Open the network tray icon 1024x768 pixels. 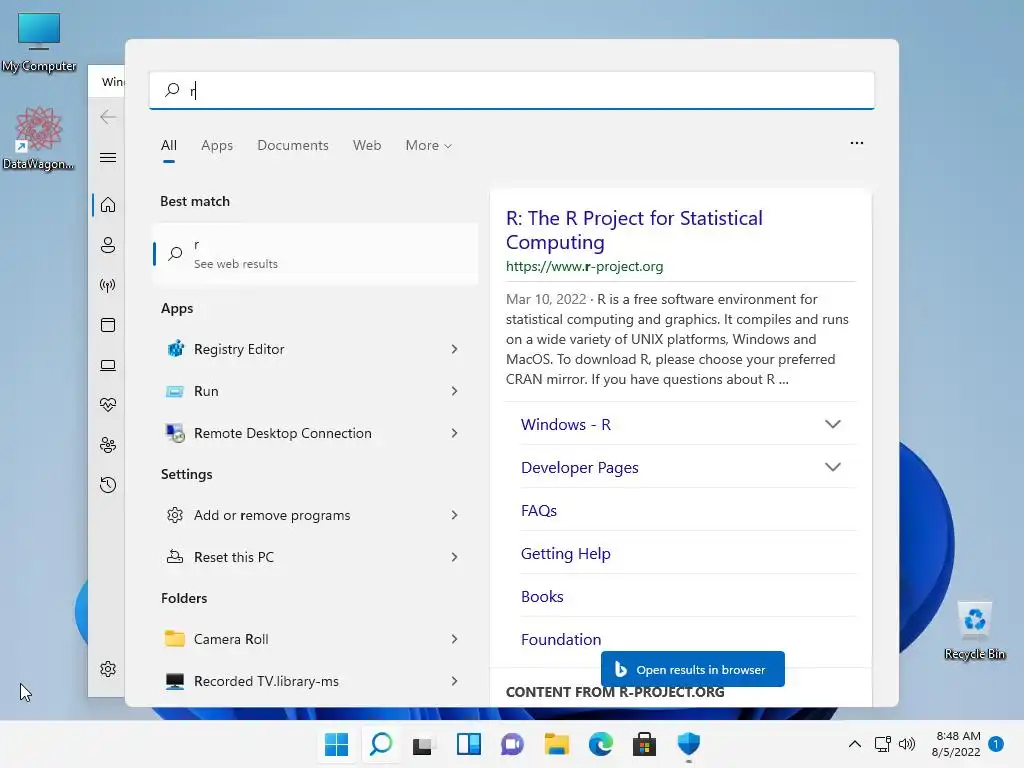pos(882,744)
